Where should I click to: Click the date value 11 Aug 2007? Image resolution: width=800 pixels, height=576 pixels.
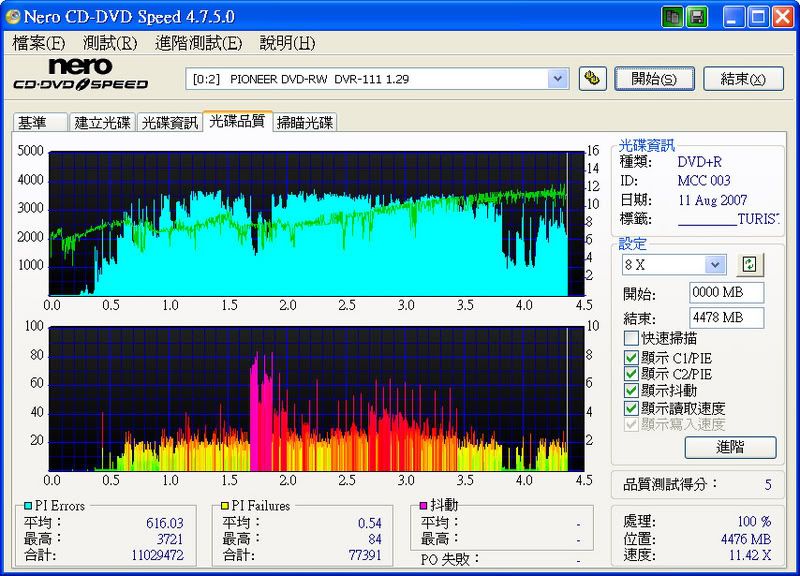coord(713,200)
